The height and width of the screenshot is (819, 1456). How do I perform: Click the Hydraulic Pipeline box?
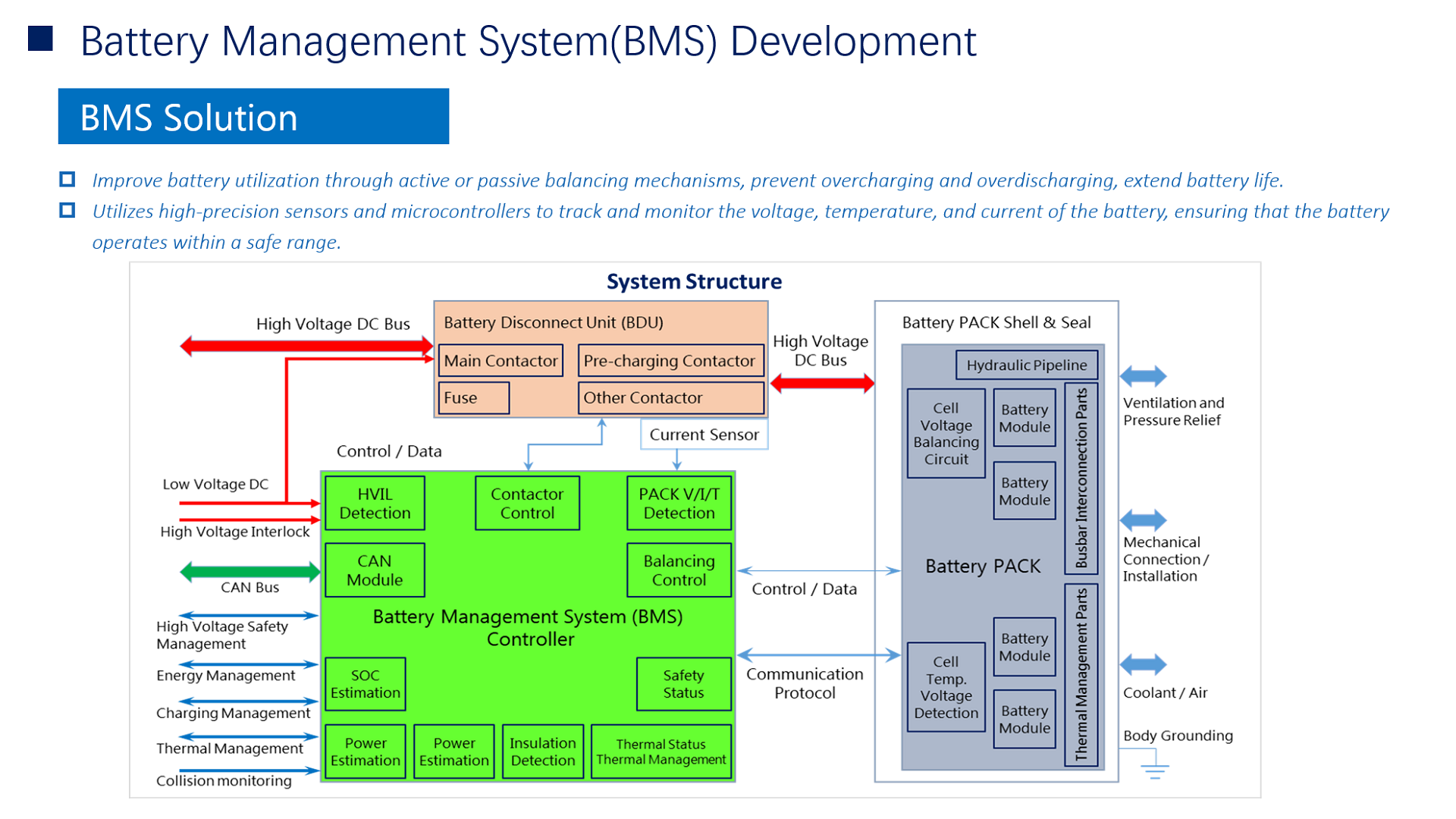pyautogui.click(x=1027, y=365)
